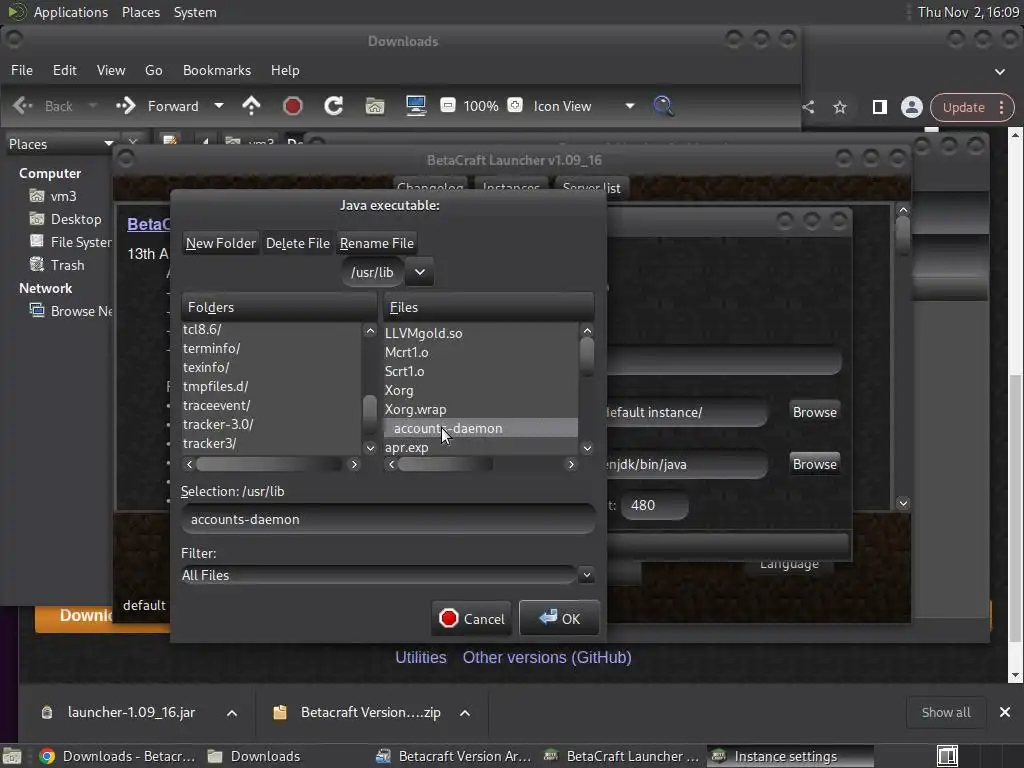This screenshot has width=1024, height=768.
Task: Open the File menu in Downloads window
Action: pyautogui.click(x=22, y=70)
